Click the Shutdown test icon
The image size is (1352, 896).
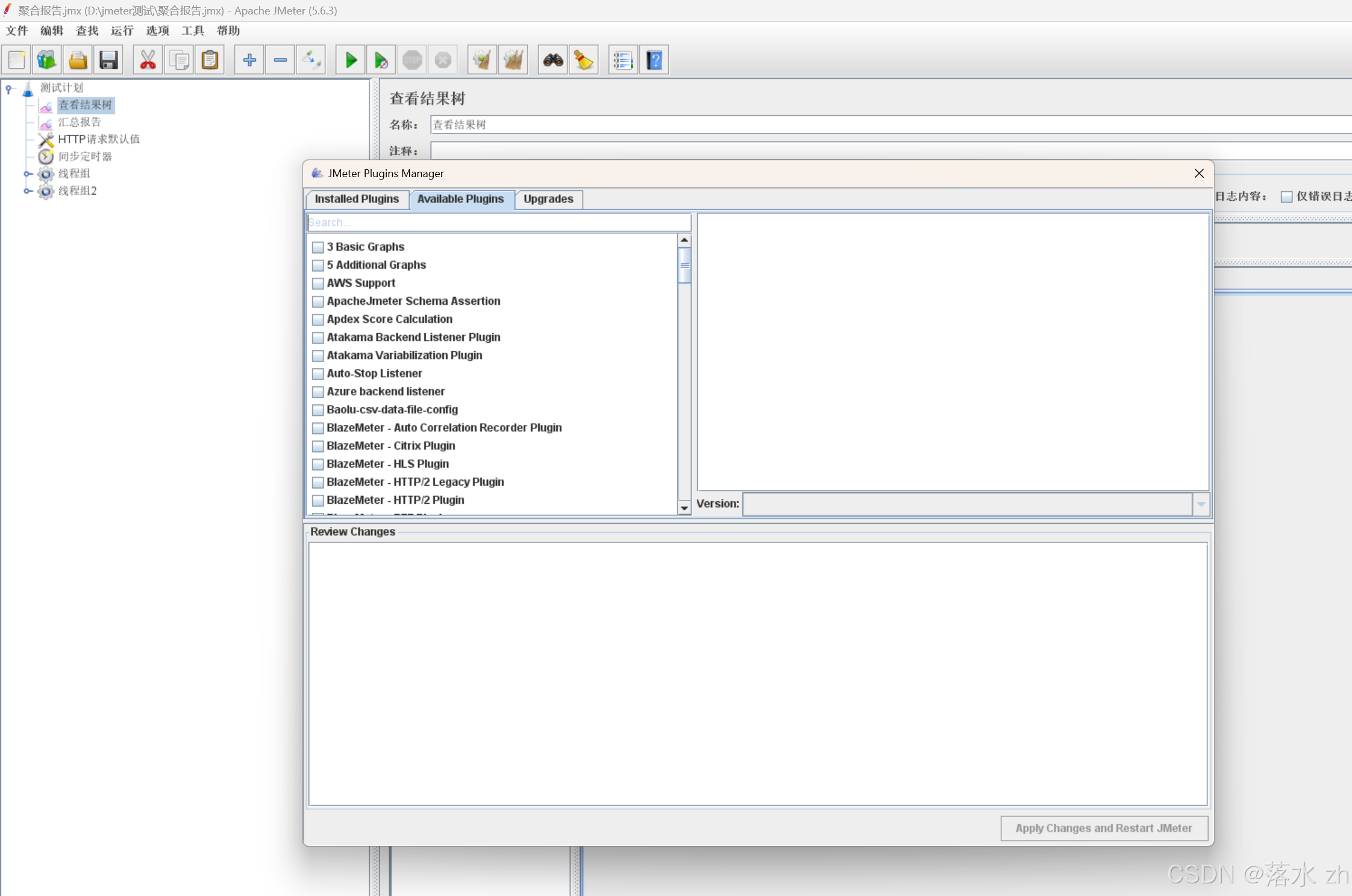pyautogui.click(x=443, y=60)
